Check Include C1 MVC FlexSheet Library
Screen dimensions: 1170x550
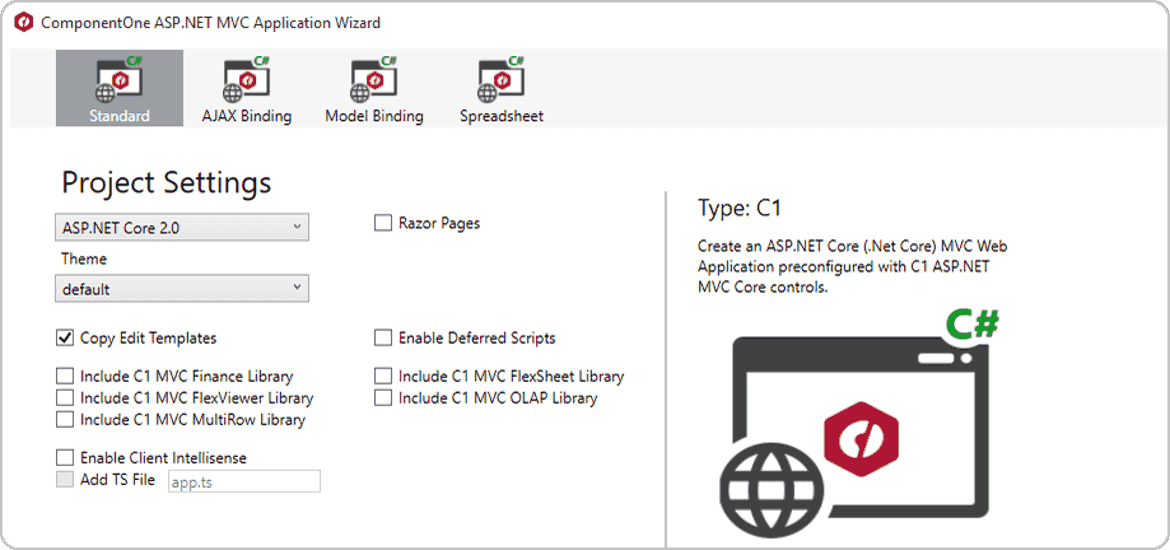pyautogui.click(x=383, y=377)
